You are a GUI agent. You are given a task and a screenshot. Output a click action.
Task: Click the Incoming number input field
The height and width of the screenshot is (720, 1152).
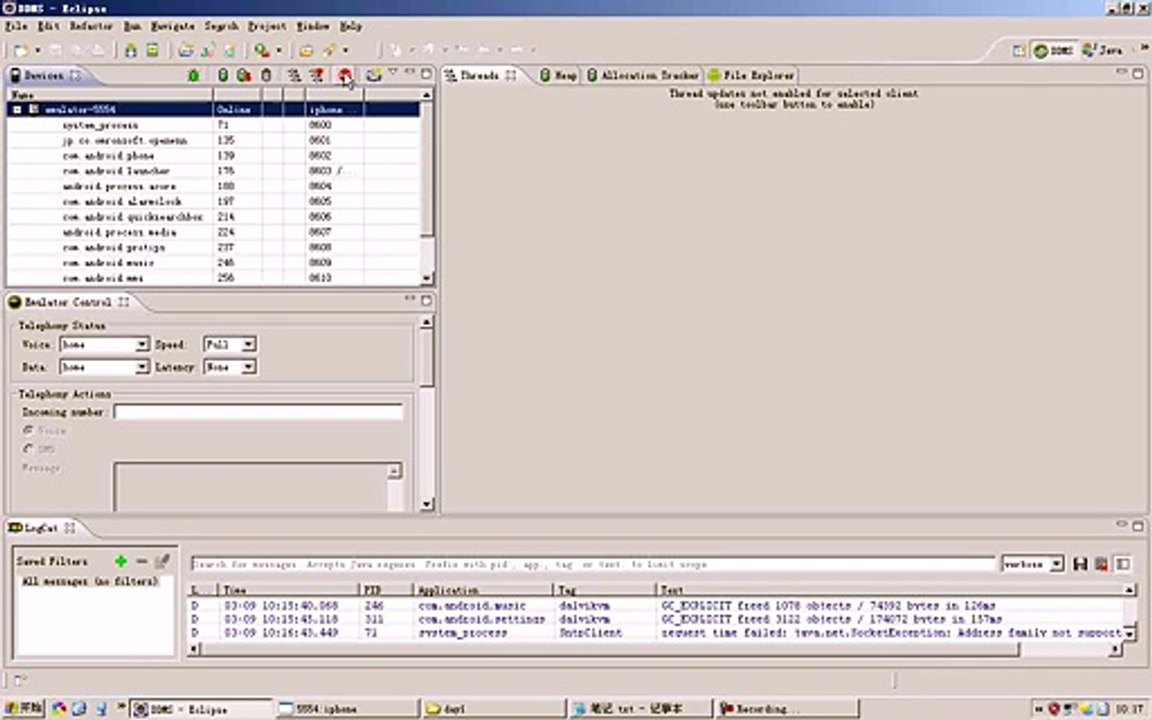(259, 412)
